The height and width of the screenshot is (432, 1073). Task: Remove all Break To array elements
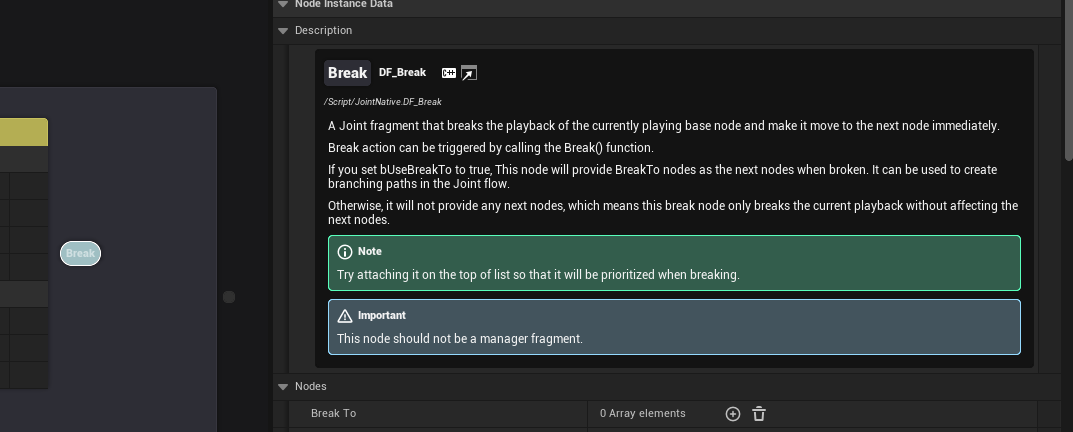pos(759,414)
